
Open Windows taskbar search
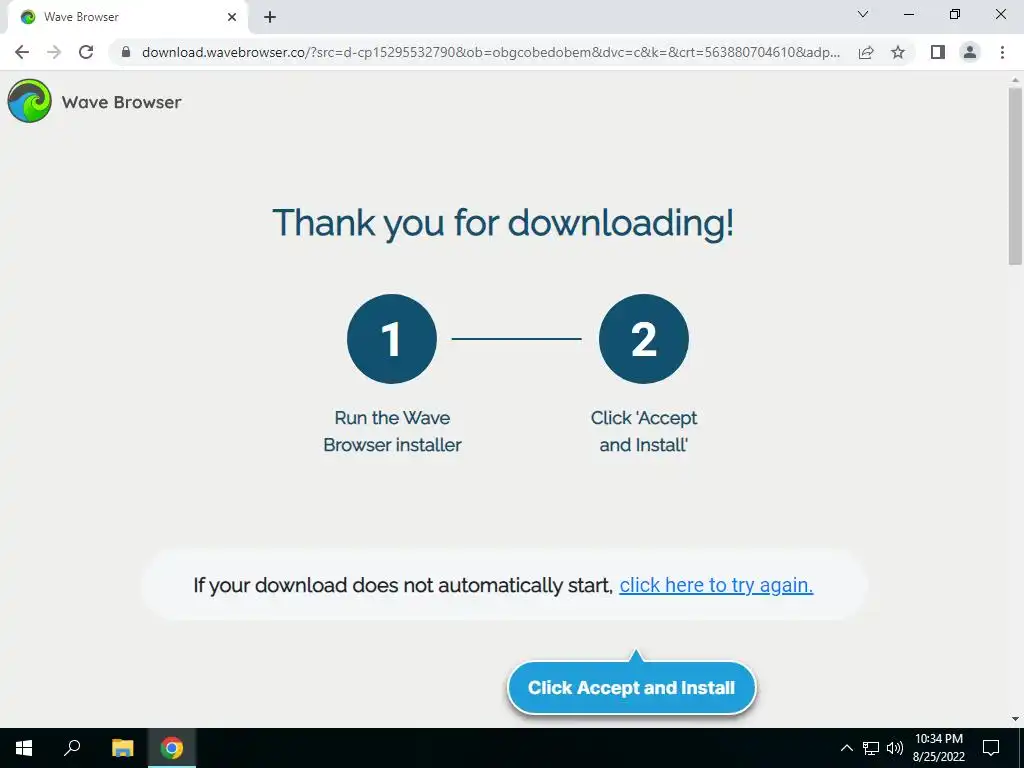coord(72,748)
